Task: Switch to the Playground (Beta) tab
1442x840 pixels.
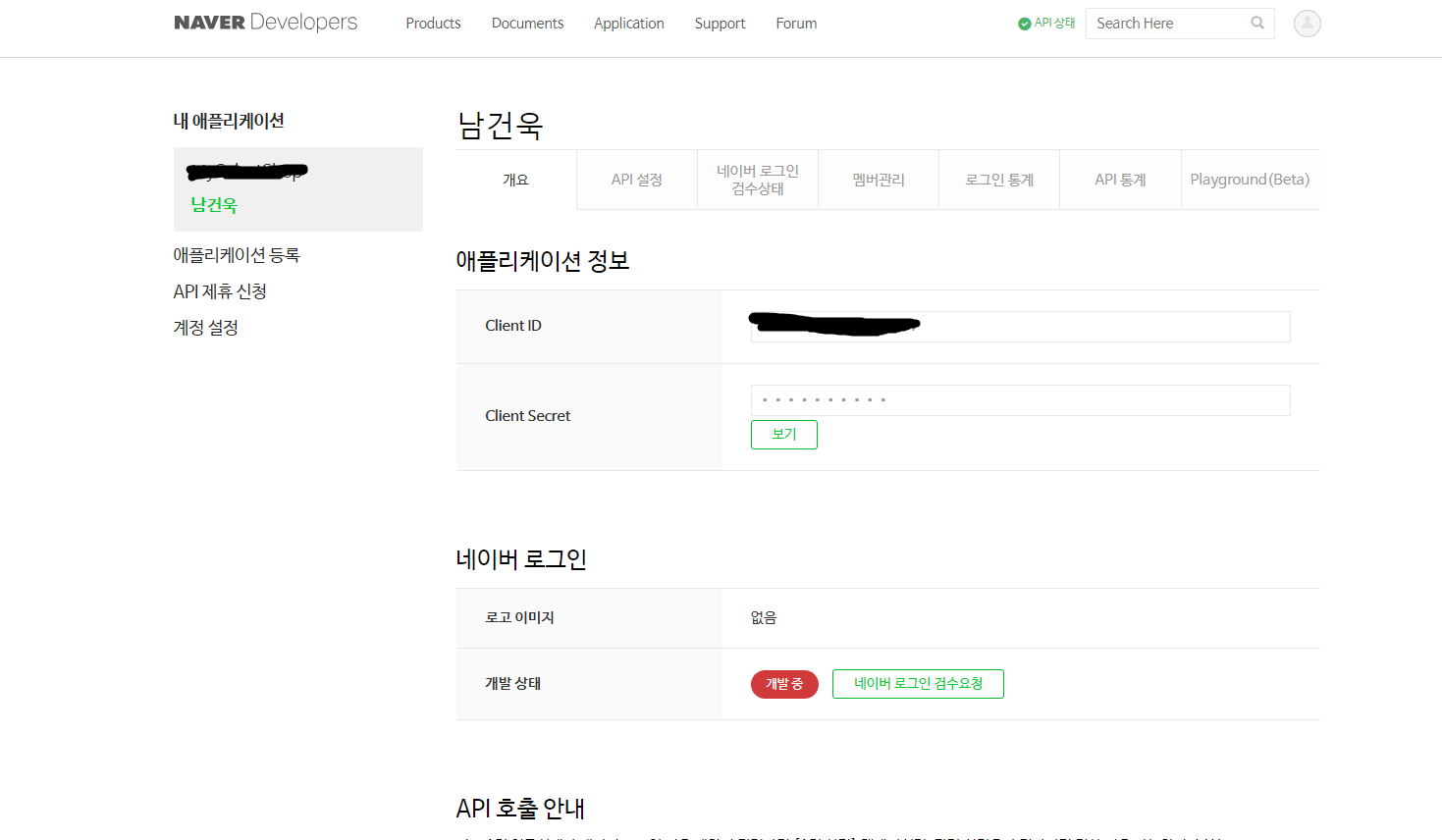Action: [1251, 180]
